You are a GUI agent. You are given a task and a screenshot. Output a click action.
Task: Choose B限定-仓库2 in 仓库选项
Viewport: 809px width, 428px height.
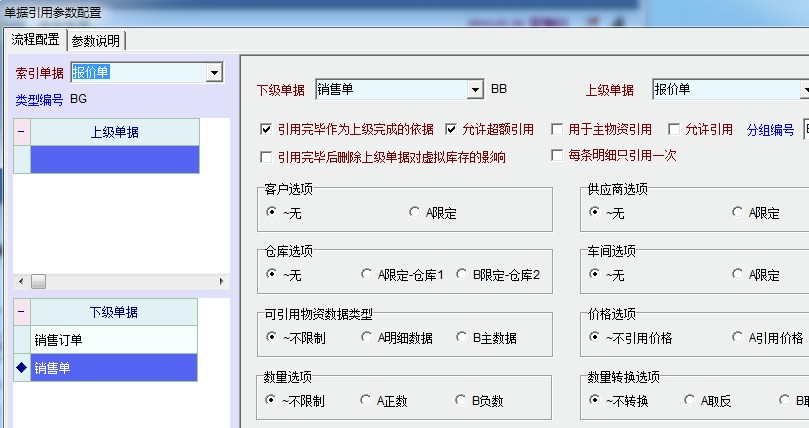click(x=462, y=274)
